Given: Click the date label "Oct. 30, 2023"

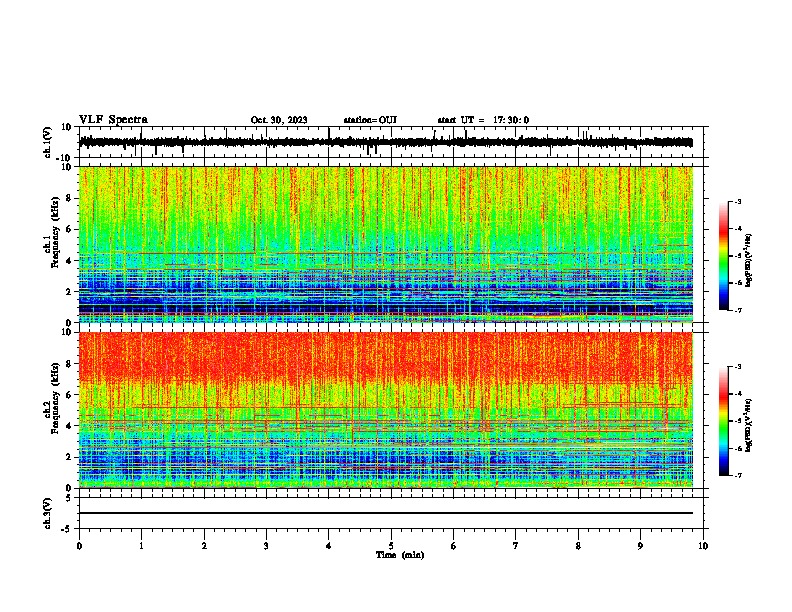Looking at the screenshot, I should pyautogui.click(x=279, y=120).
